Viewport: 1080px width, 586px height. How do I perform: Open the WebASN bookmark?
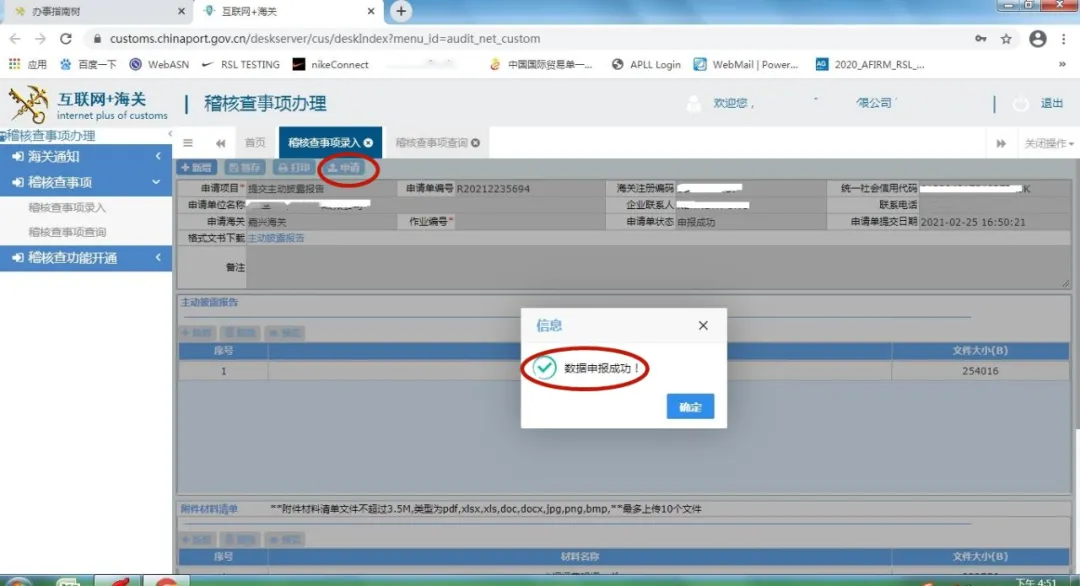pos(159,64)
